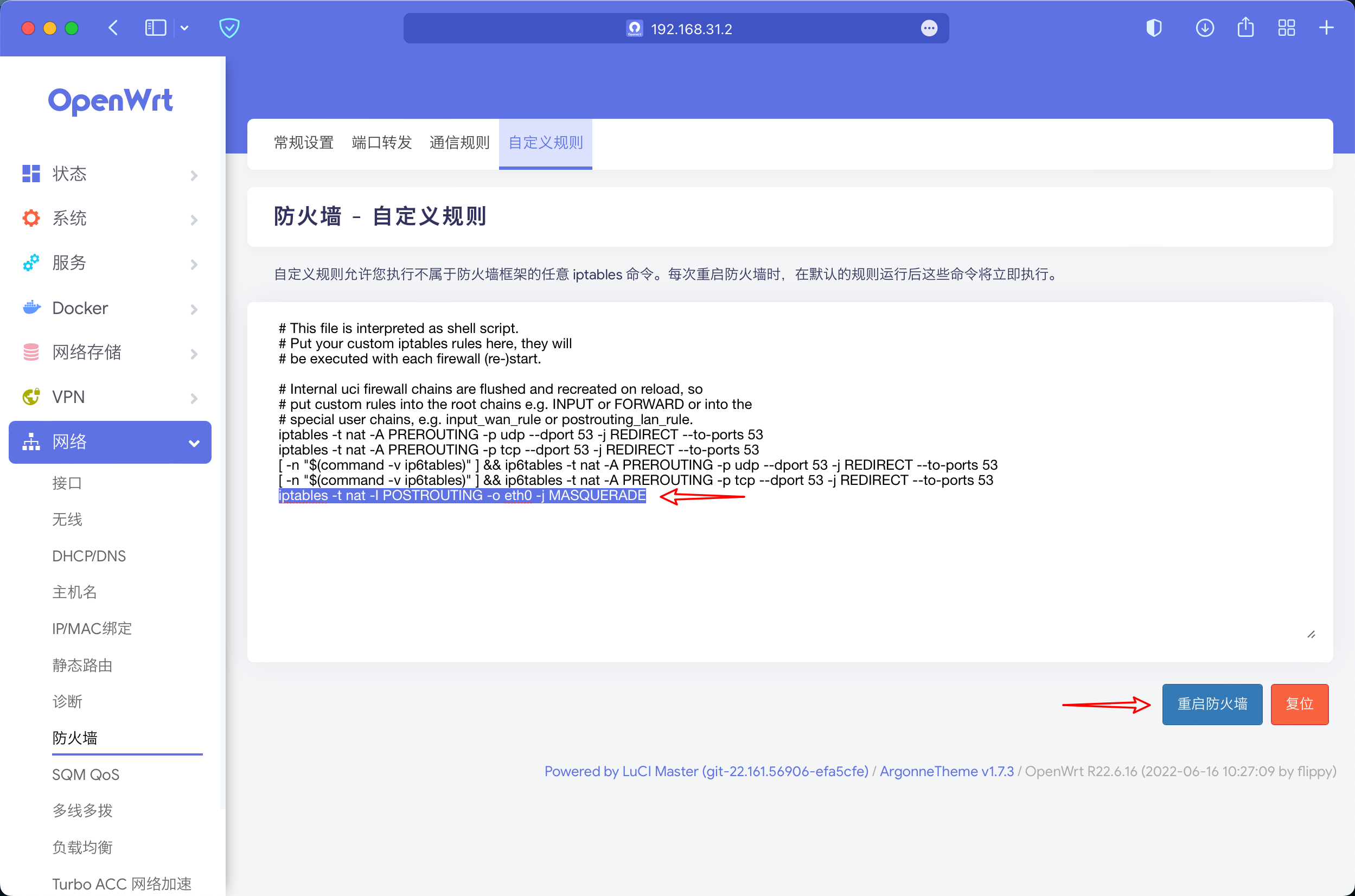Image resolution: width=1355 pixels, height=896 pixels.
Task: Click the 192.168.31.2 address field
Action: click(676, 29)
